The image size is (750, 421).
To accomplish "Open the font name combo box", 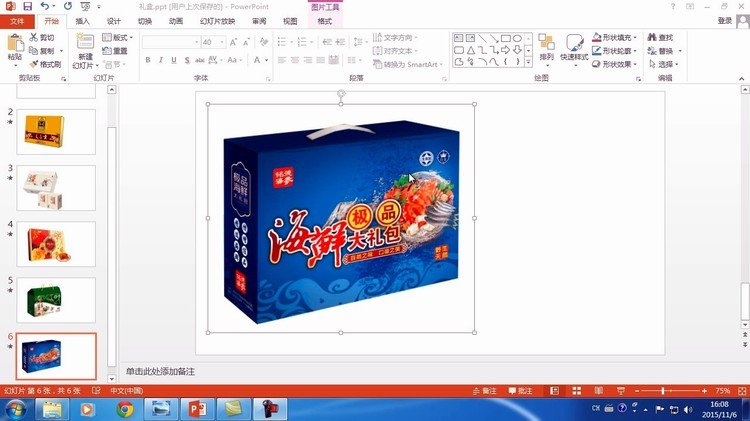I will click(171, 42).
